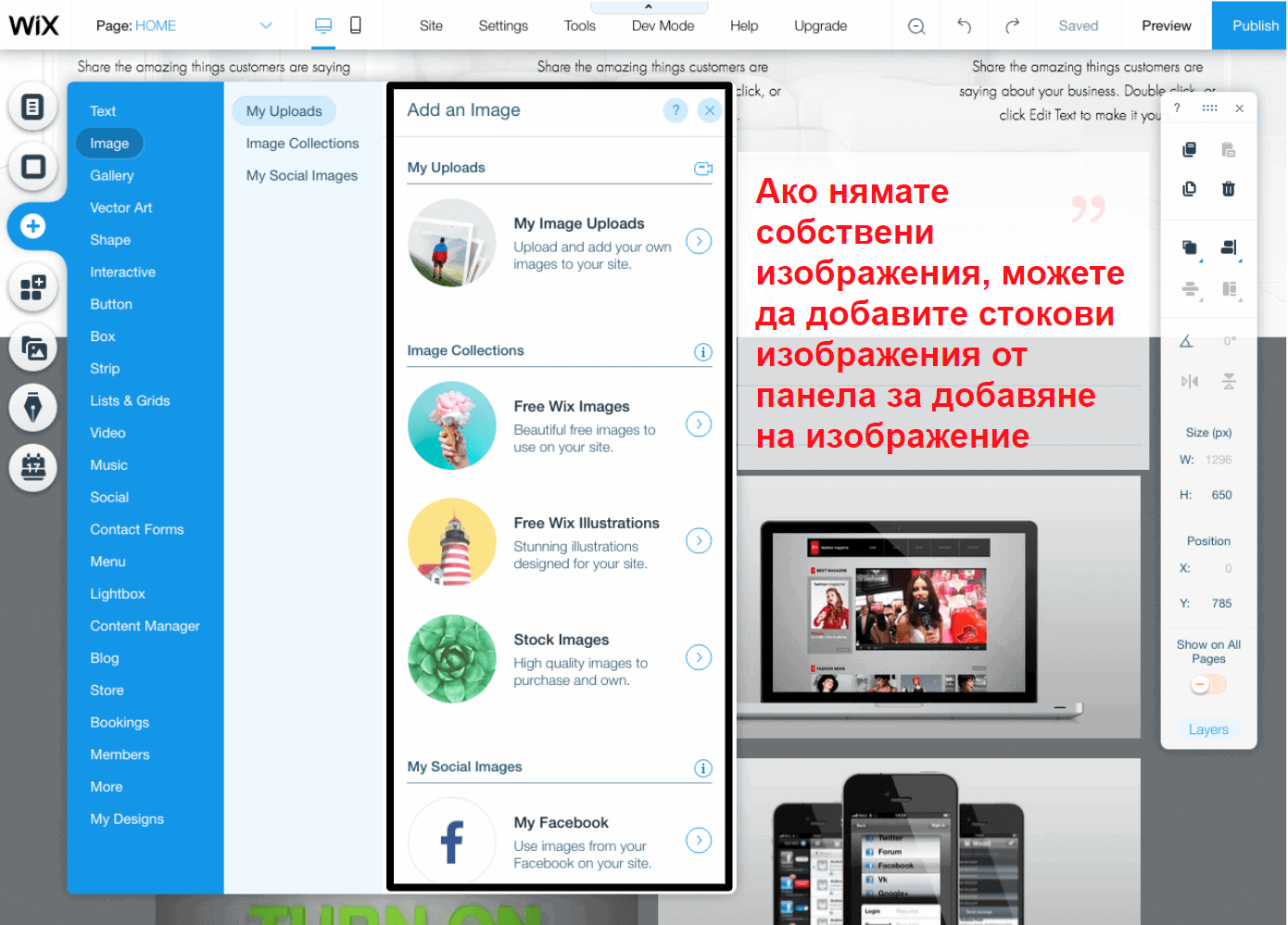Click the rotation angle icon
The height and width of the screenshot is (925, 1288).
[1186, 341]
